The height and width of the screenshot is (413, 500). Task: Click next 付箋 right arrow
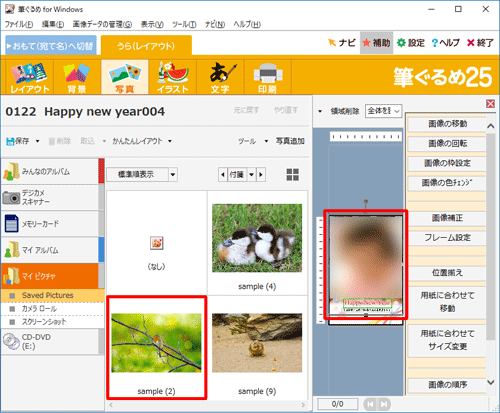tap(261, 175)
